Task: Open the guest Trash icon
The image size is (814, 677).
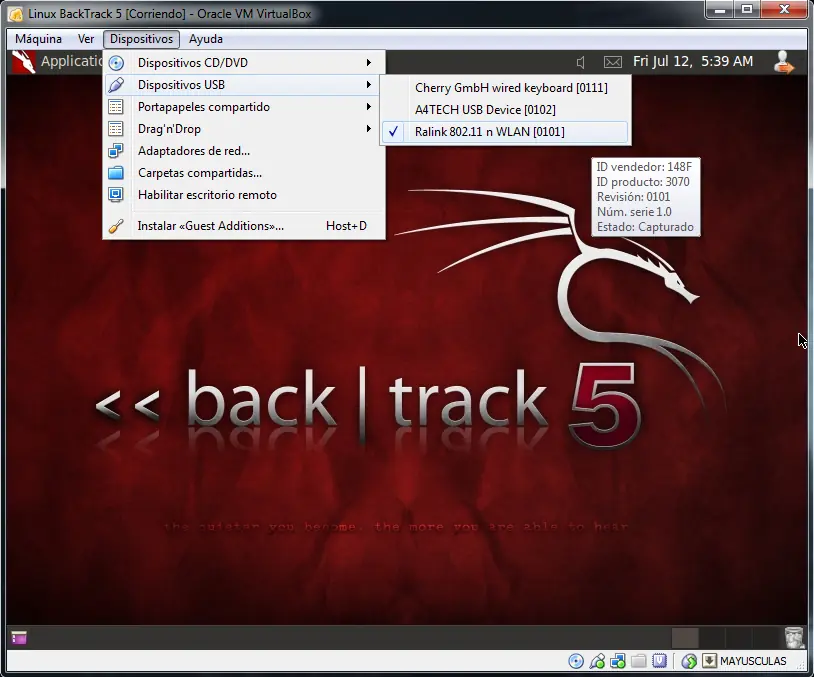Action: pos(794,638)
